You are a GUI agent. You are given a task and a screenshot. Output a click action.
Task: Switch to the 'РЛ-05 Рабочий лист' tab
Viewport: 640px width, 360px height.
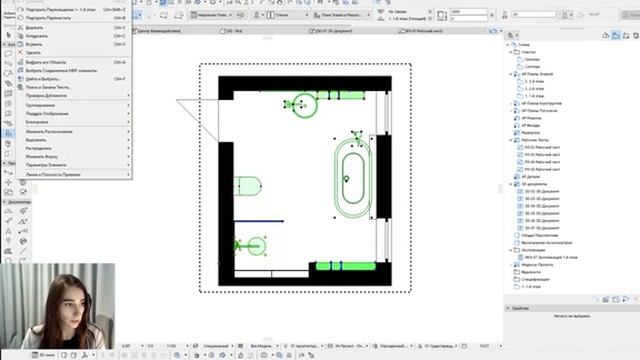pos(420,31)
